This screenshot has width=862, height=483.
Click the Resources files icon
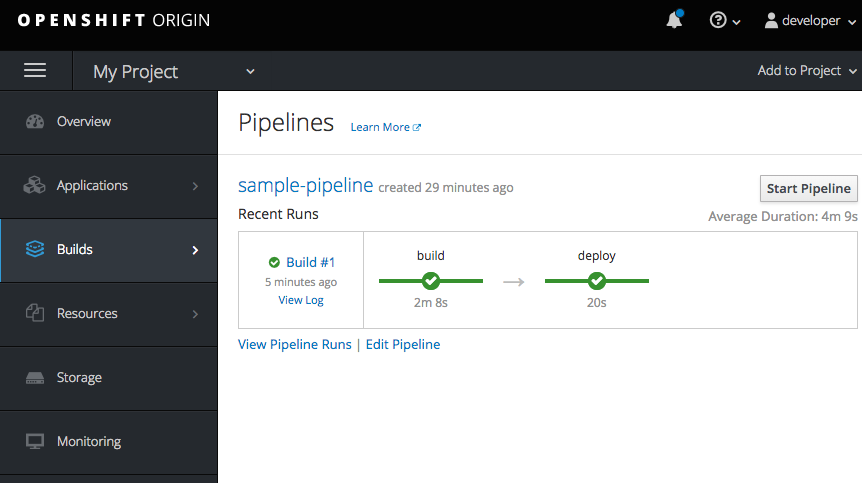35,314
